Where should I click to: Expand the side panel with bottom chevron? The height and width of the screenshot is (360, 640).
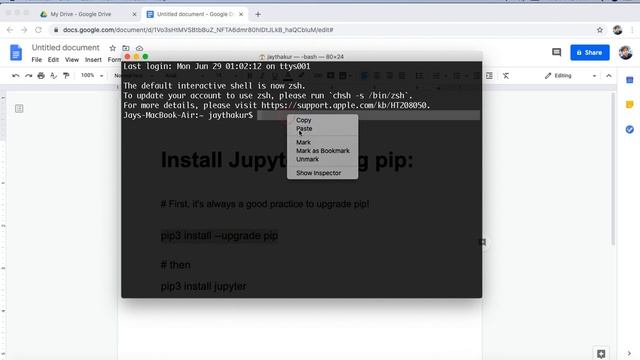[629, 353]
